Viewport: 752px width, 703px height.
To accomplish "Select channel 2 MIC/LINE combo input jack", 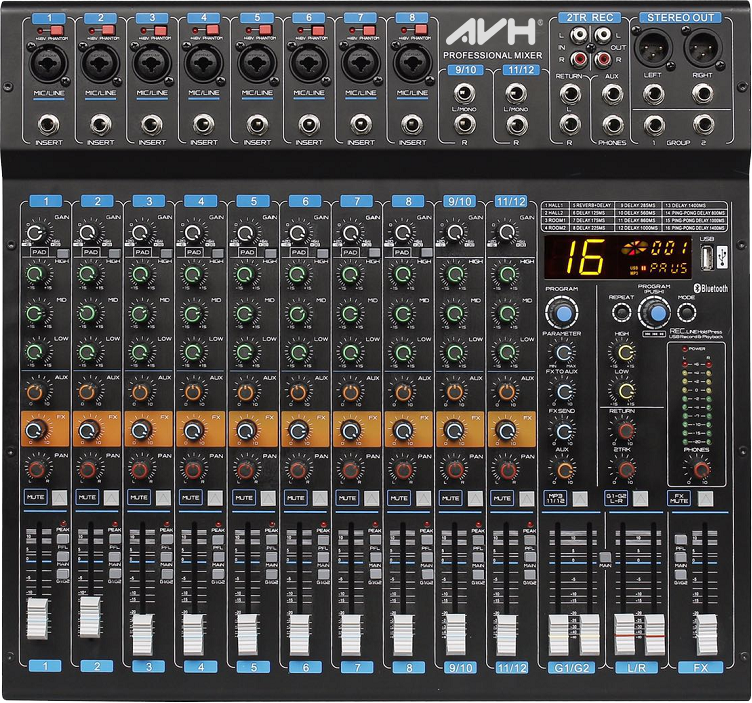I will coord(101,63).
